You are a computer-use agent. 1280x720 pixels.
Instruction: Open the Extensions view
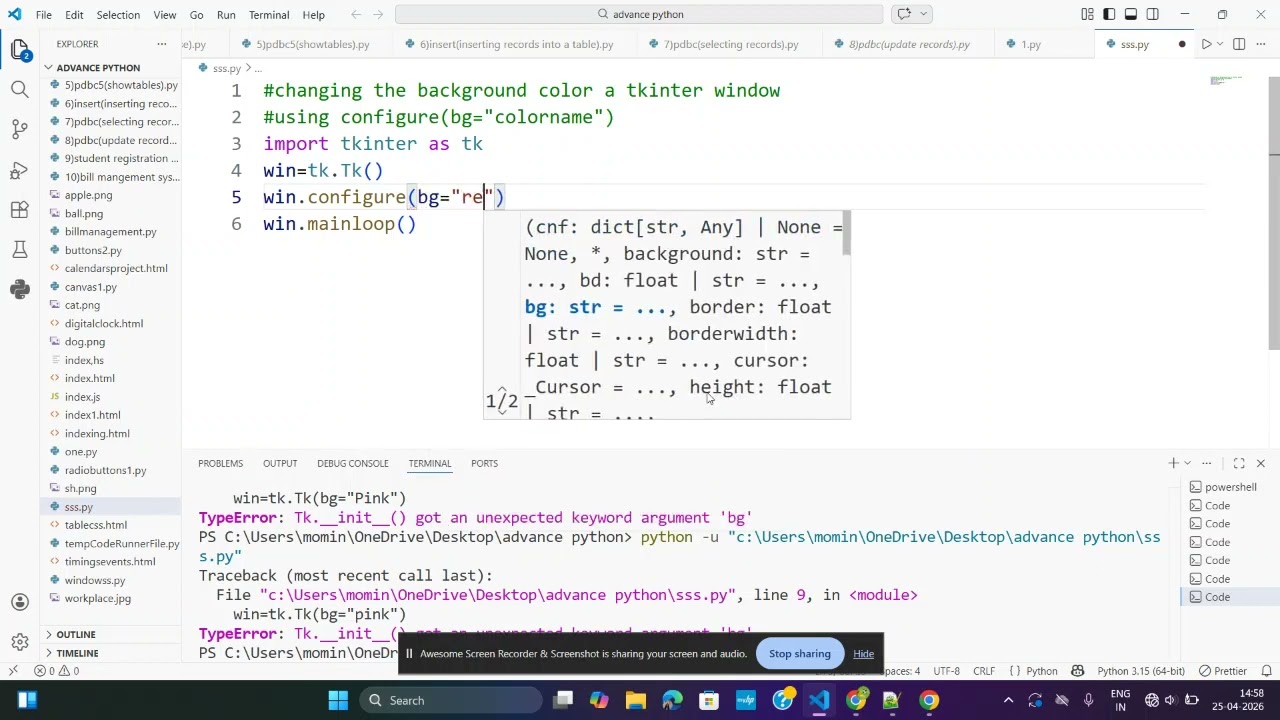pyautogui.click(x=20, y=210)
